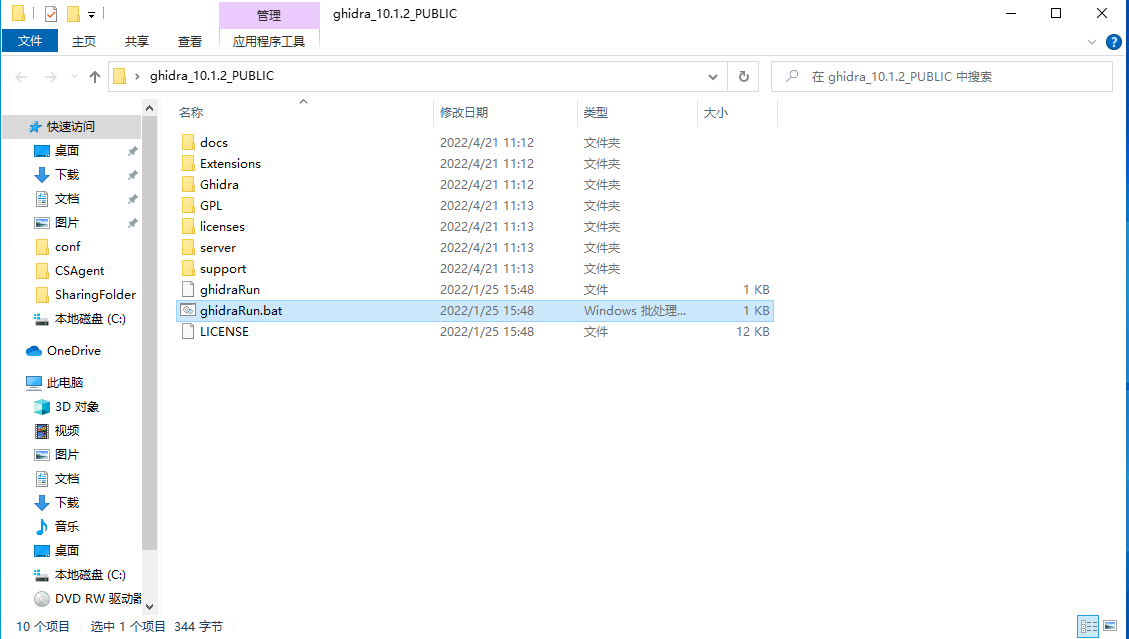Image resolution: width=1129 pixels, height=639 pixels.
Task: Expand the ribbon with the chevron
Action: click(x=1092, y=43)
